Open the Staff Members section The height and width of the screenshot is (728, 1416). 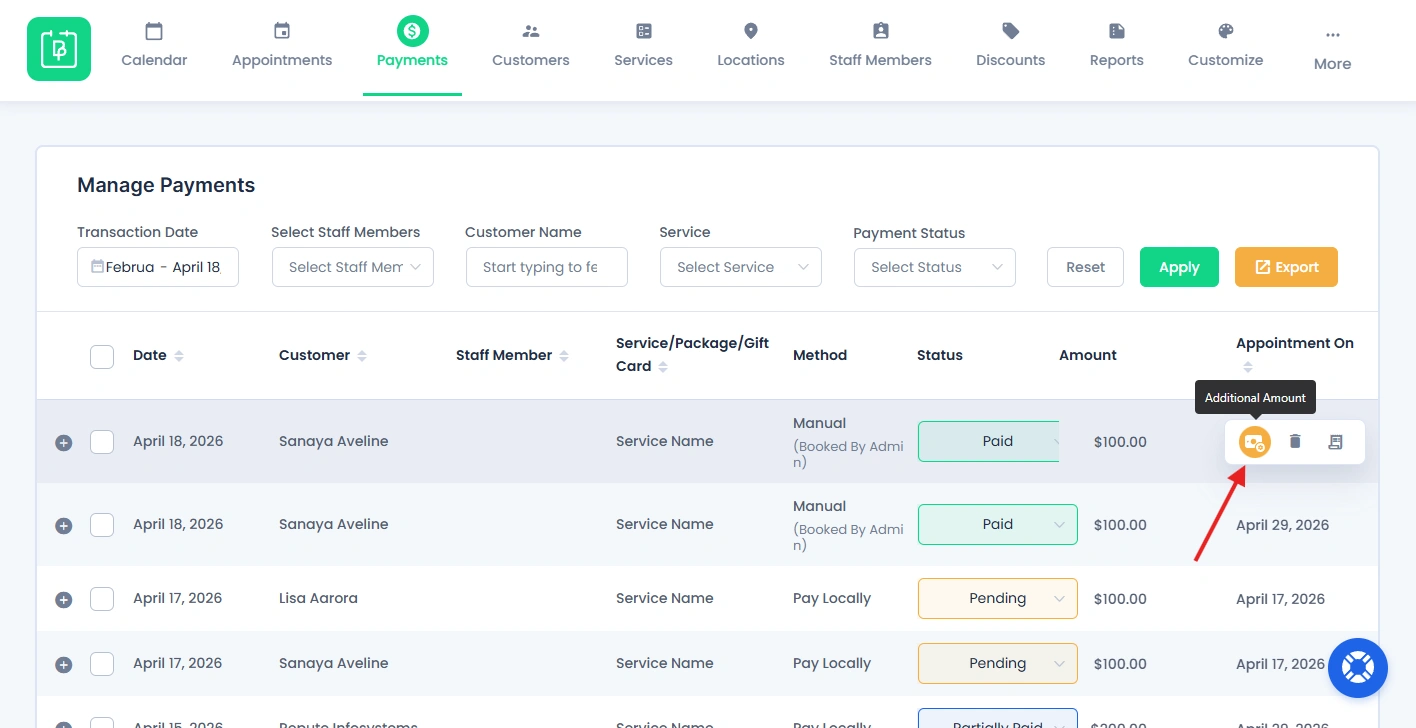coord(880,46)
